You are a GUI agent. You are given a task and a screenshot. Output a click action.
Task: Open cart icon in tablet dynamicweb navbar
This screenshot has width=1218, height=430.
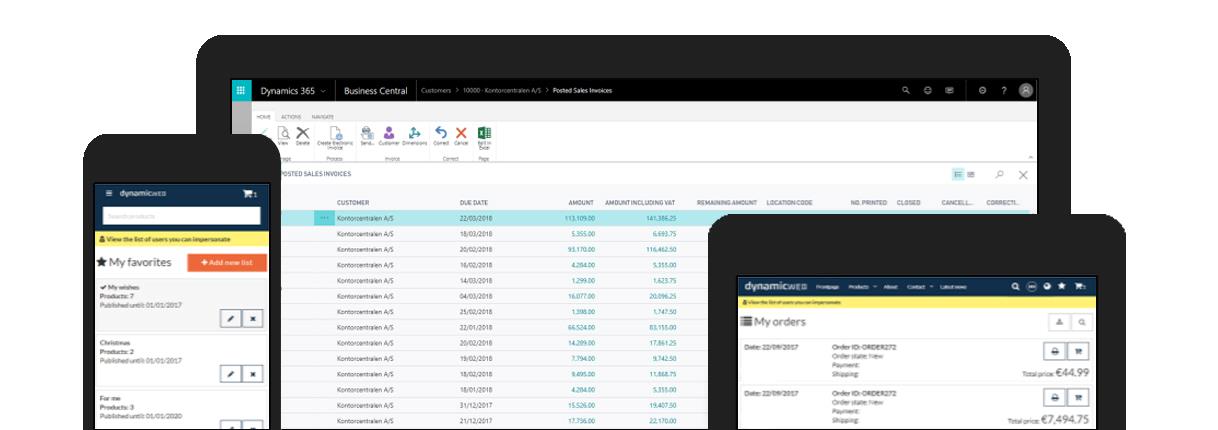pos(1080,286)
